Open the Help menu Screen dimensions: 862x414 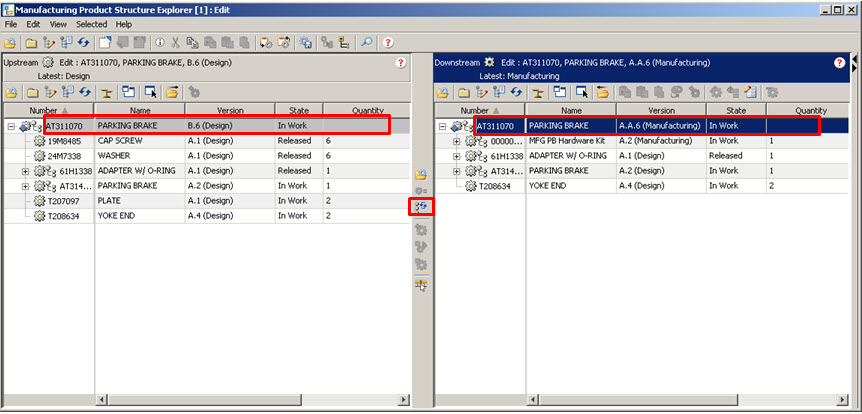[124, 24]
